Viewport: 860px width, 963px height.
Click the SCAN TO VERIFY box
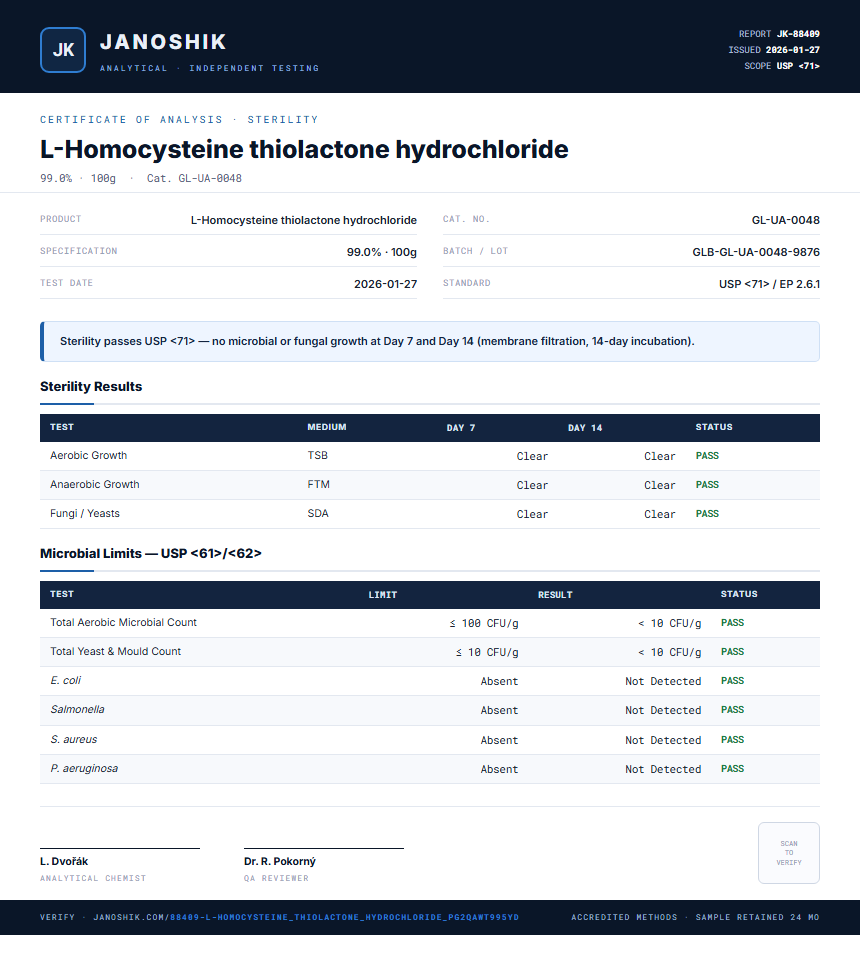click(x=789, y=853)
